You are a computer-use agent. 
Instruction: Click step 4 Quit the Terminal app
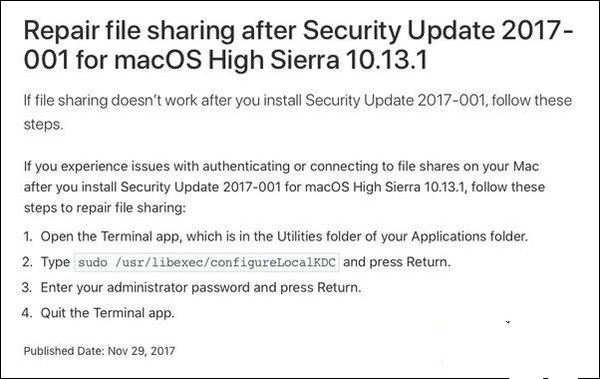[x=108, y=313]
